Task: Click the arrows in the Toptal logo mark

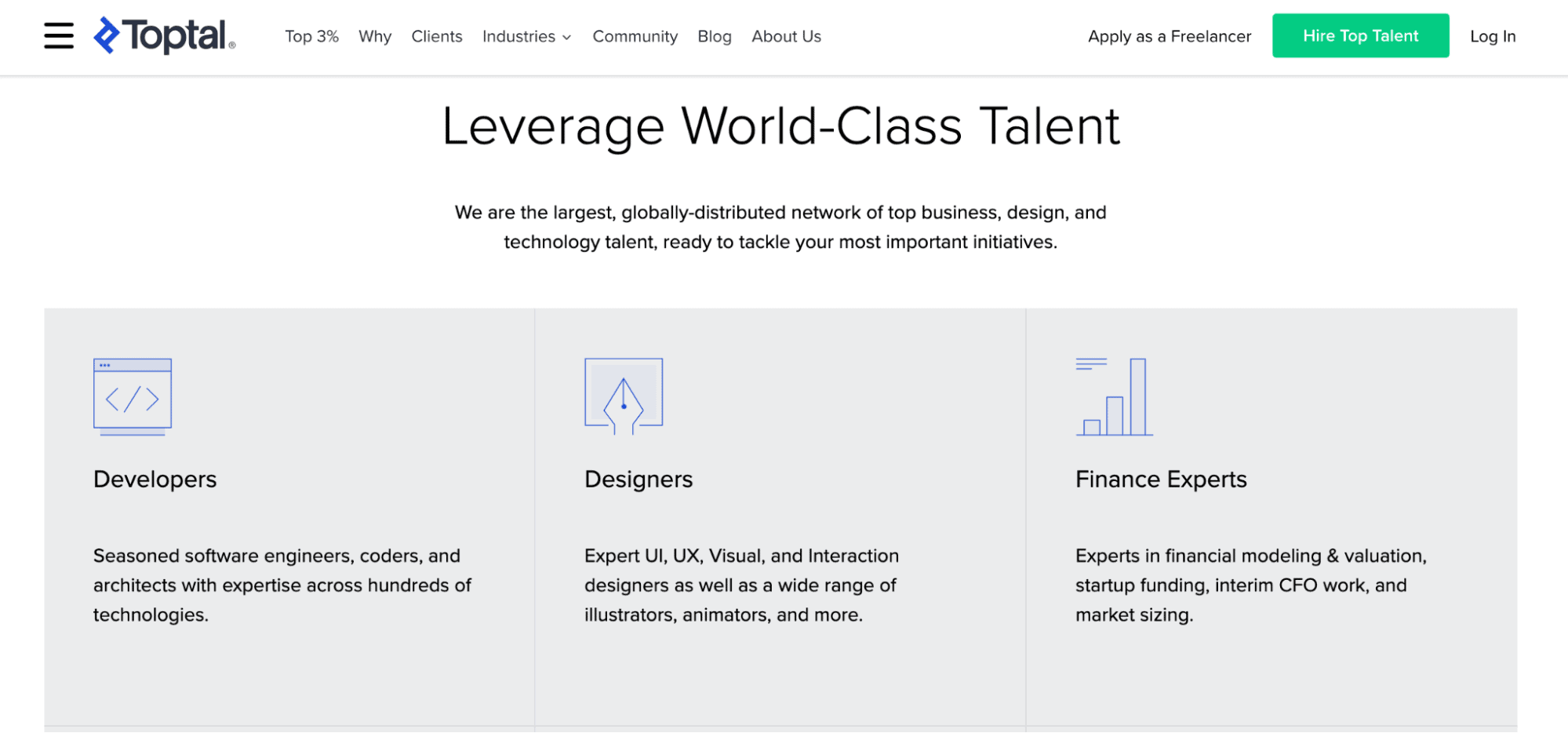Action: click(108, 35)
